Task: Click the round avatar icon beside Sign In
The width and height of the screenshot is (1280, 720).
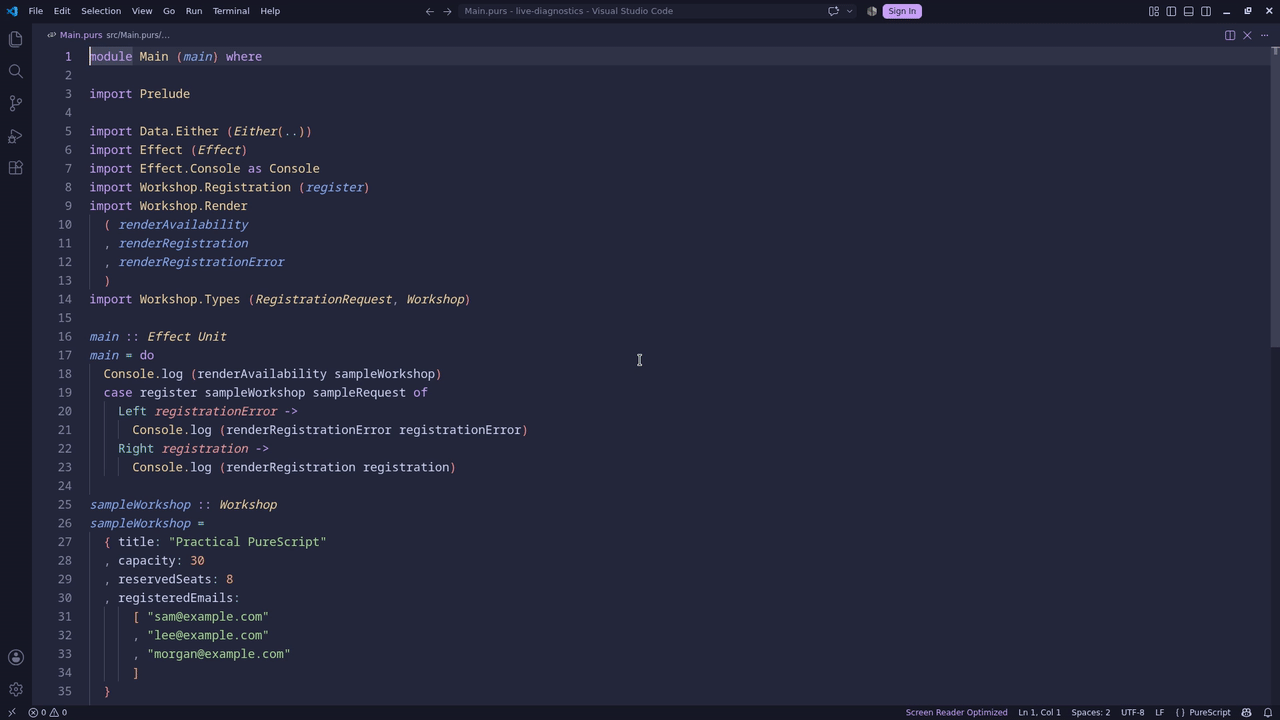Action: pos(872,11)
